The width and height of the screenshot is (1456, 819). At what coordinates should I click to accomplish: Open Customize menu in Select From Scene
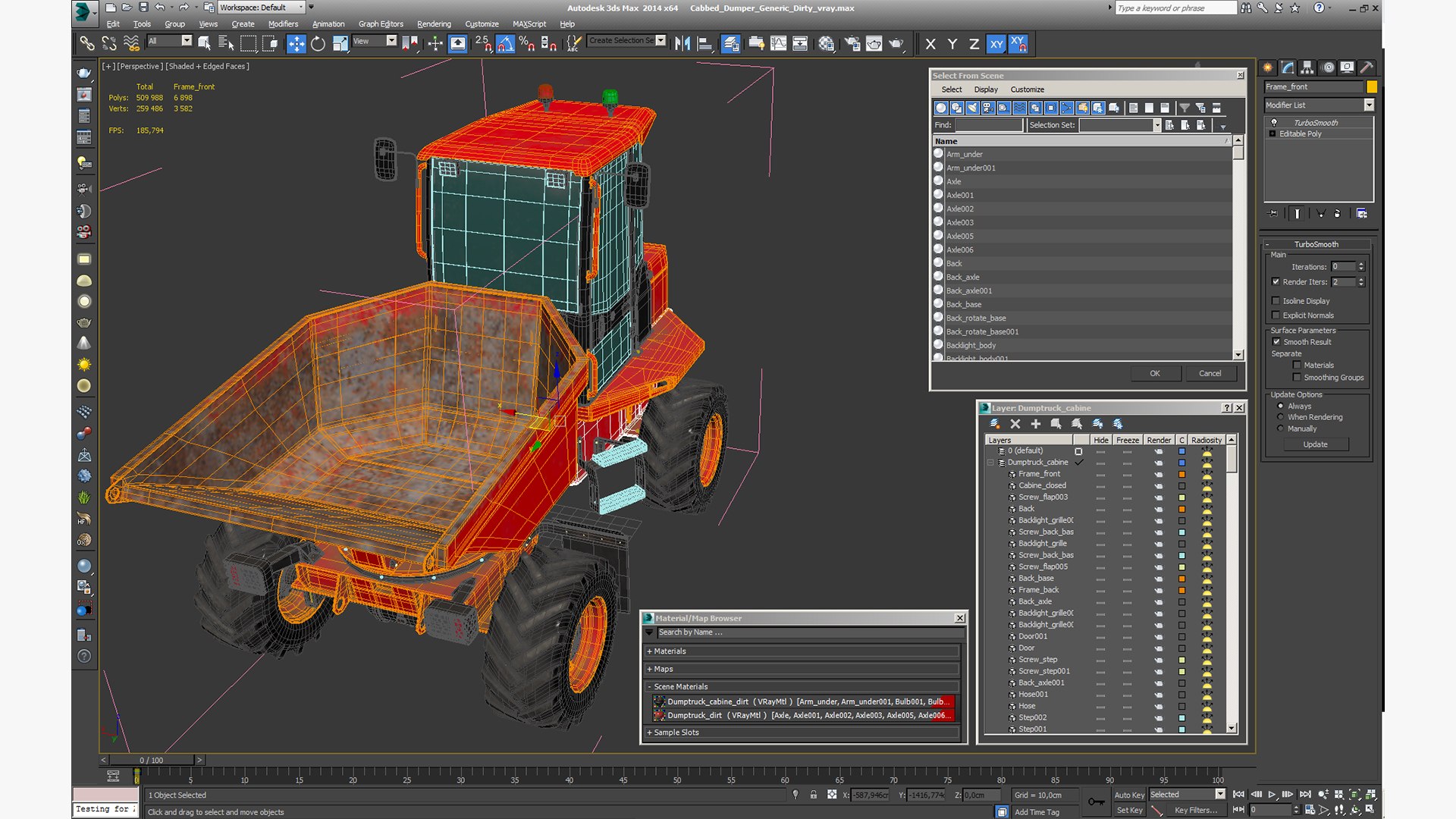click(x=1027, y=89)
